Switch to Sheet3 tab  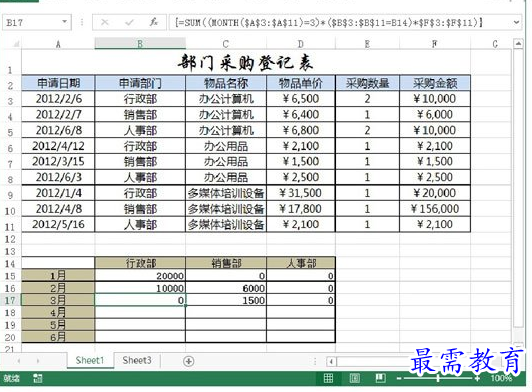(x=137, y=360)
